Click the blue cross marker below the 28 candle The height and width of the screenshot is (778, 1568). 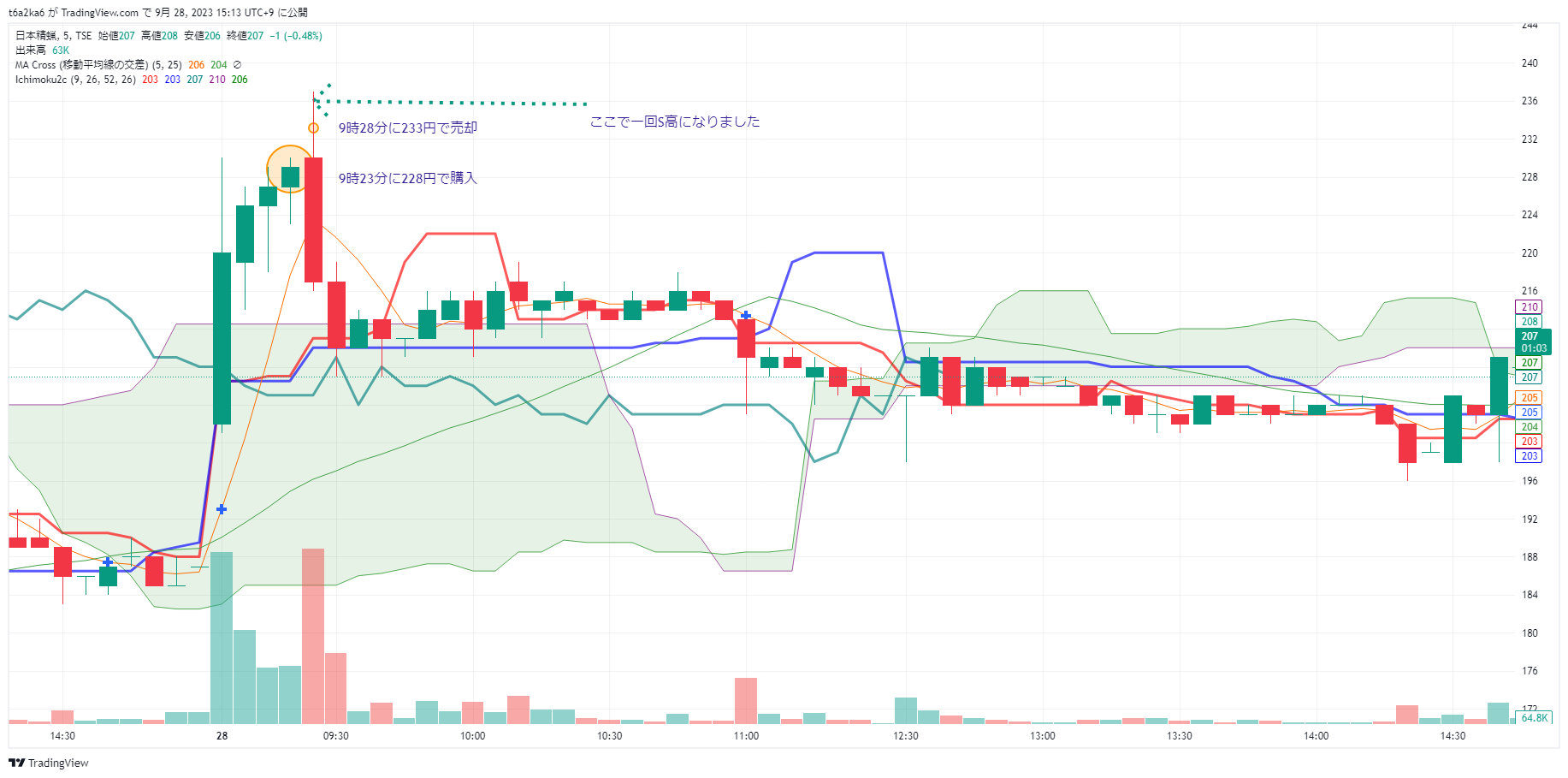pyautogui.click(x=222, y=509)
